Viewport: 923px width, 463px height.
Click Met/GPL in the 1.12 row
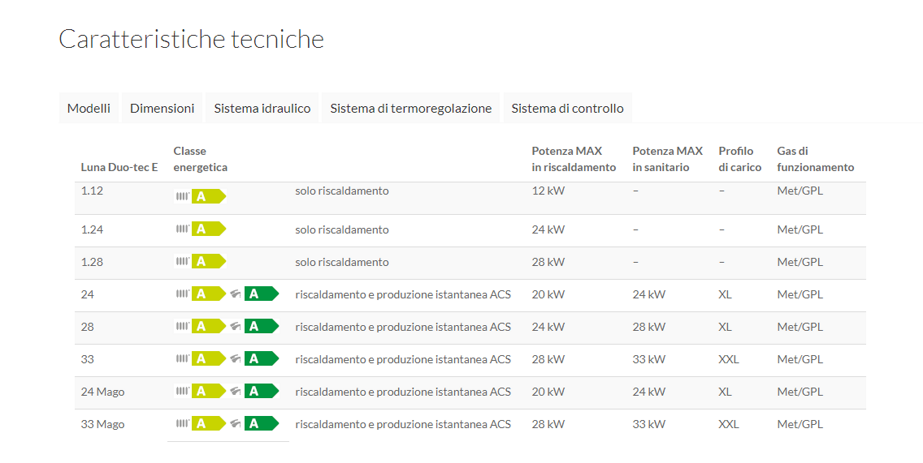[x=799, y=191]
